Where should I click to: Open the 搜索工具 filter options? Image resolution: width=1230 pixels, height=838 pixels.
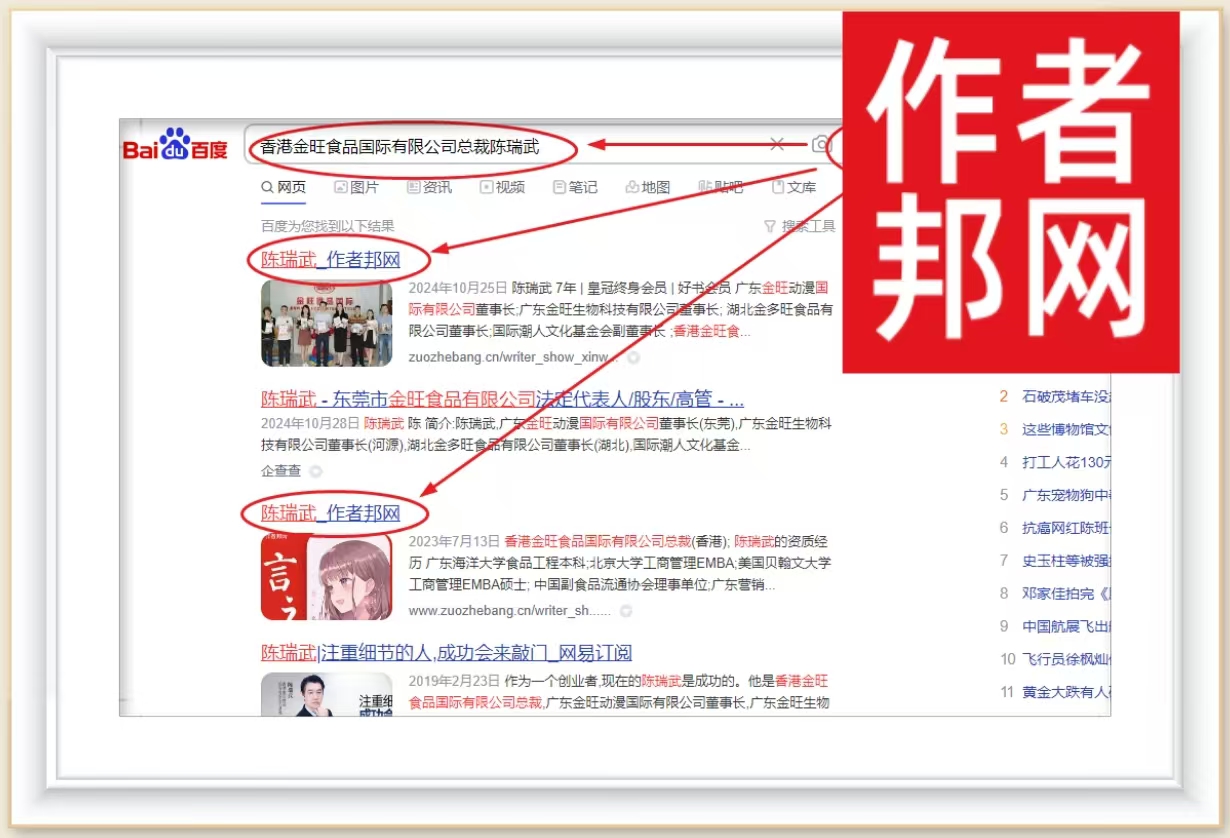tap(800, 226)
